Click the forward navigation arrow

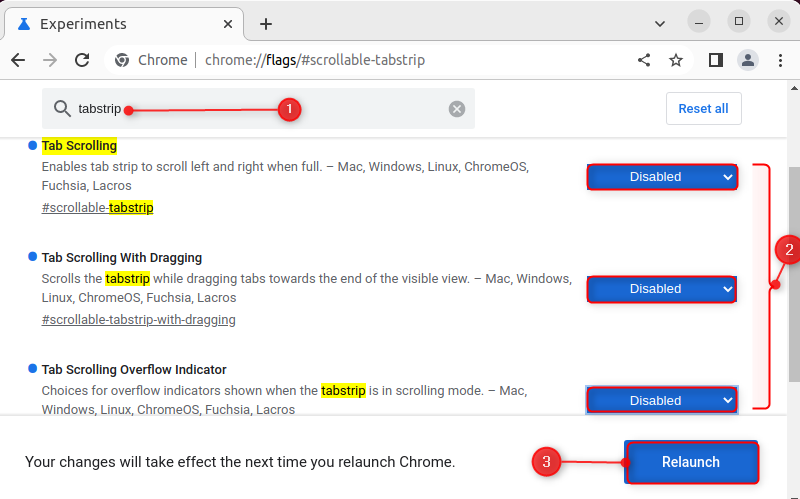pyautogui.click(x=50, y=60)
